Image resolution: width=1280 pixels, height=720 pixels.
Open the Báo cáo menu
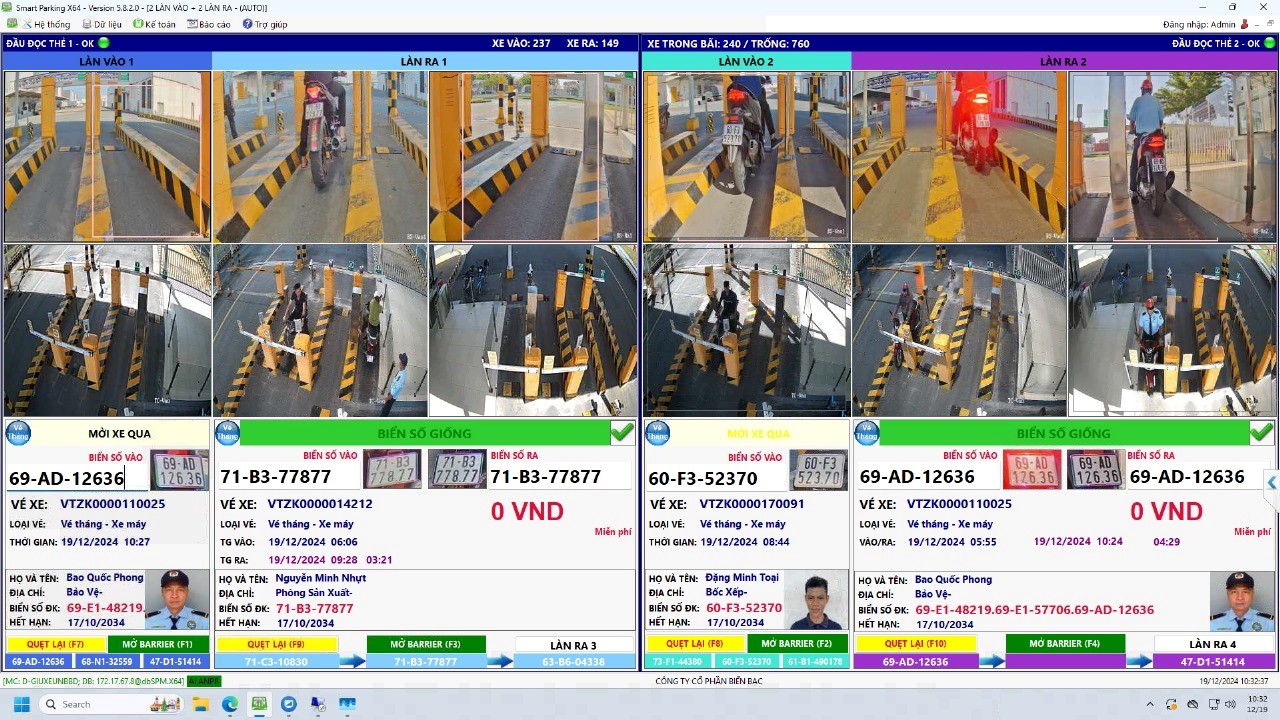208,24
